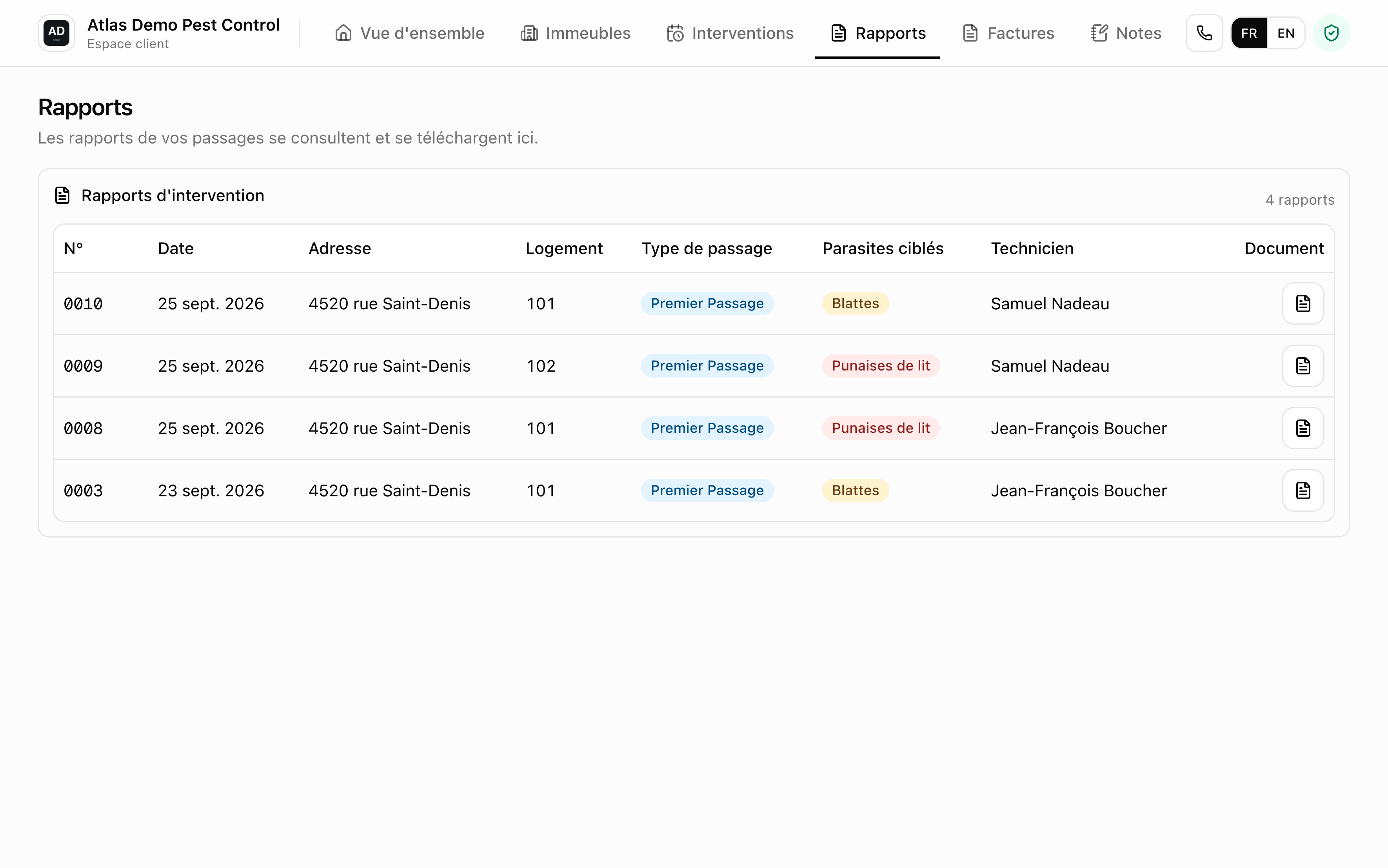The width and height of the screenshot is (1388, 868).
Task: Click Samuel Nadeau in row 0009
Action: point(1050,366)
